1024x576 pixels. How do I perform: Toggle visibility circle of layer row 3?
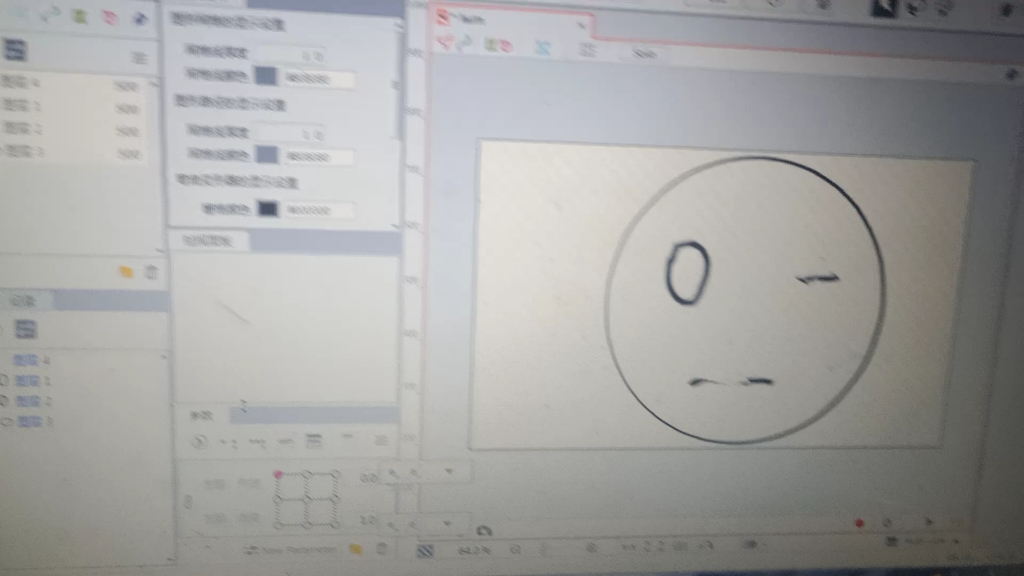(x=6, y=422)
